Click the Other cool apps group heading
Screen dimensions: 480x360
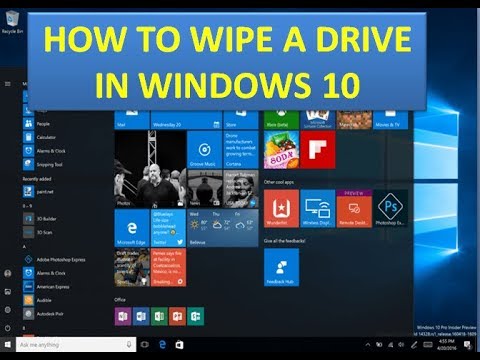click(x=279, y=182)
